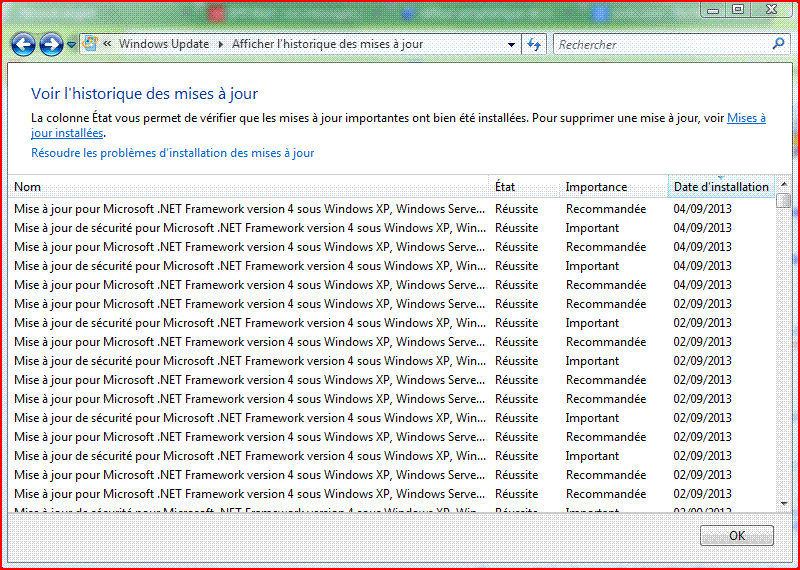Maximize the window
This screenshot has height=570, width=800.
[x=738, y=9]
